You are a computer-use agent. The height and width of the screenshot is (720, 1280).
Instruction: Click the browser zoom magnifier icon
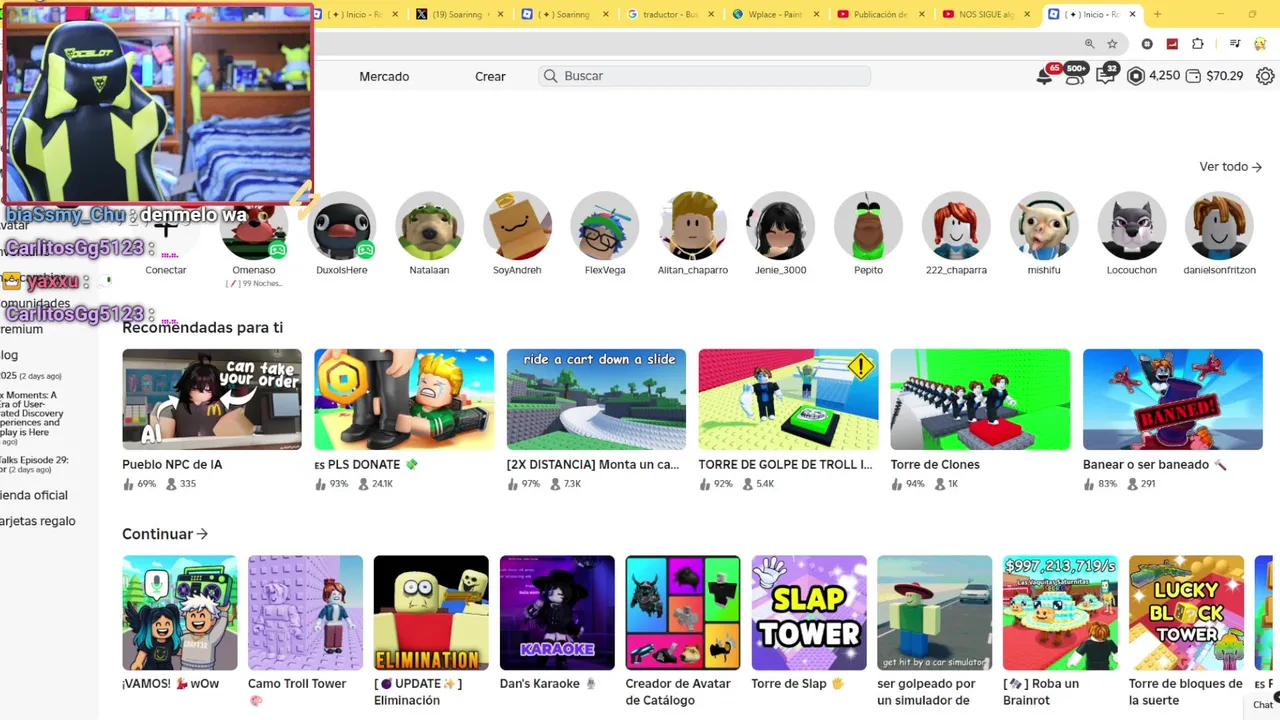(x=1090, y=44)
